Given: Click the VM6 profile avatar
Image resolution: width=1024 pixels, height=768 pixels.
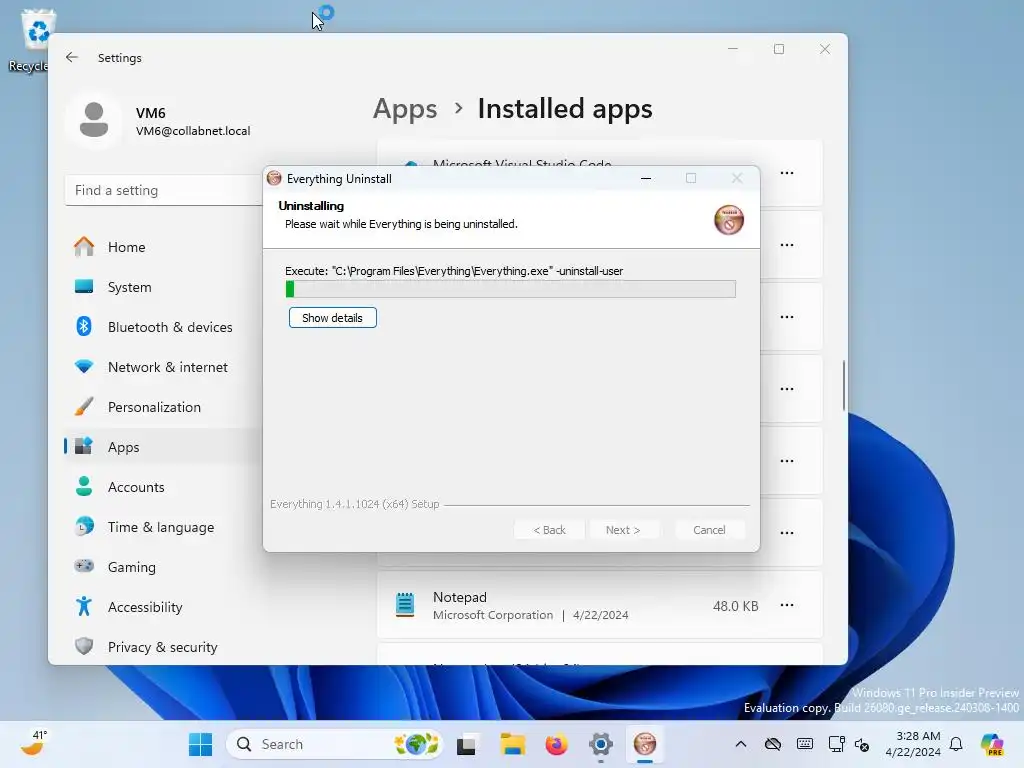Looking at the screenshot, I should [94, 121].
